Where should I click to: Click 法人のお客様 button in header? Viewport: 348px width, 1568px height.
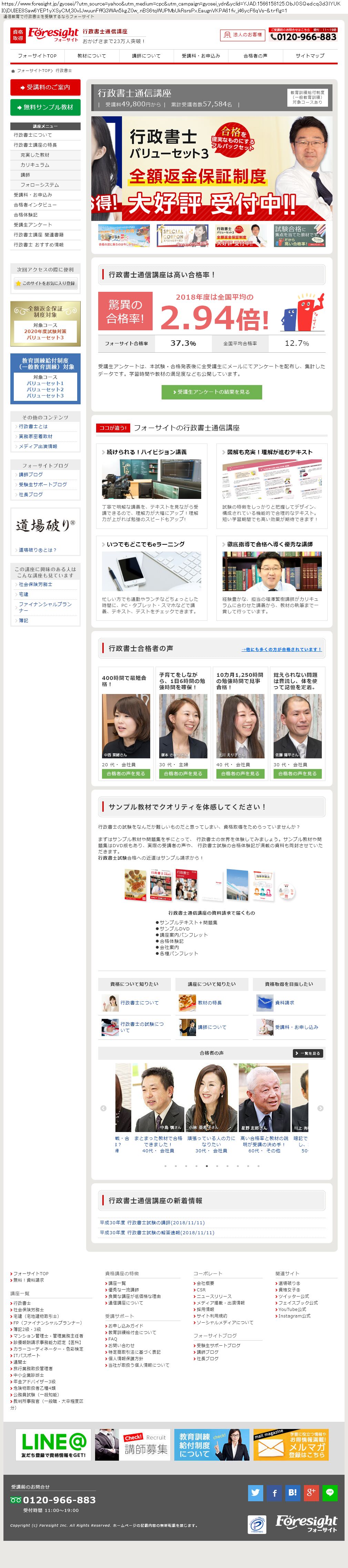pyautogui.click(x=243, y=35)
